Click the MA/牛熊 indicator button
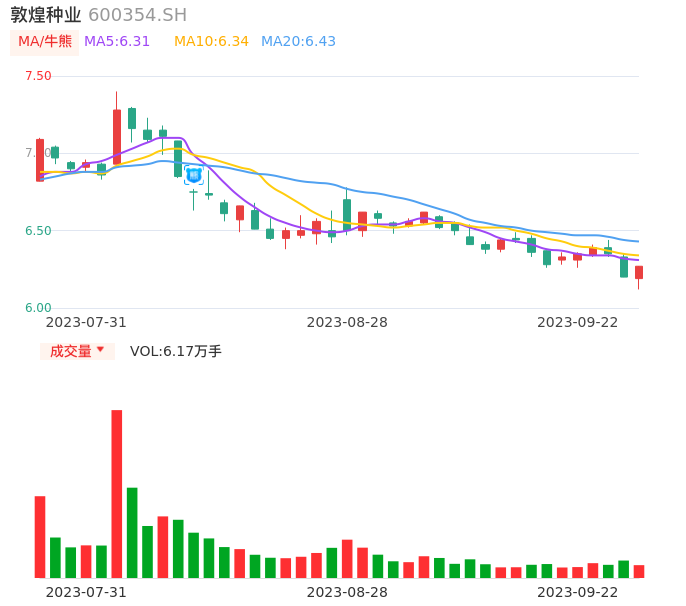This screenshot has height=606, width=686. click(45, 42)
